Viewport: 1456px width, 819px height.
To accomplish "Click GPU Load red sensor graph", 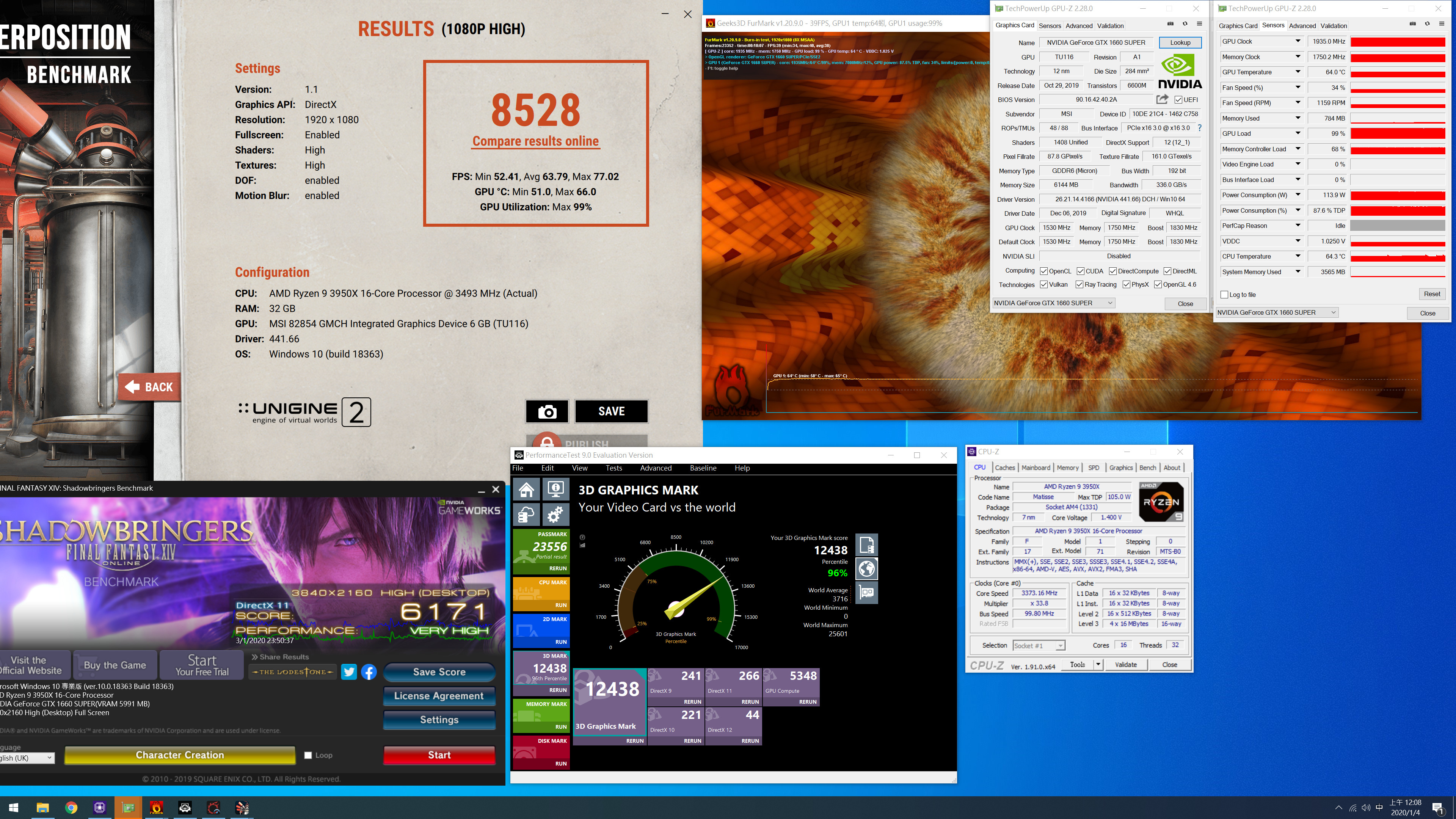I will pyautogui.click(x=1398, y=133).
